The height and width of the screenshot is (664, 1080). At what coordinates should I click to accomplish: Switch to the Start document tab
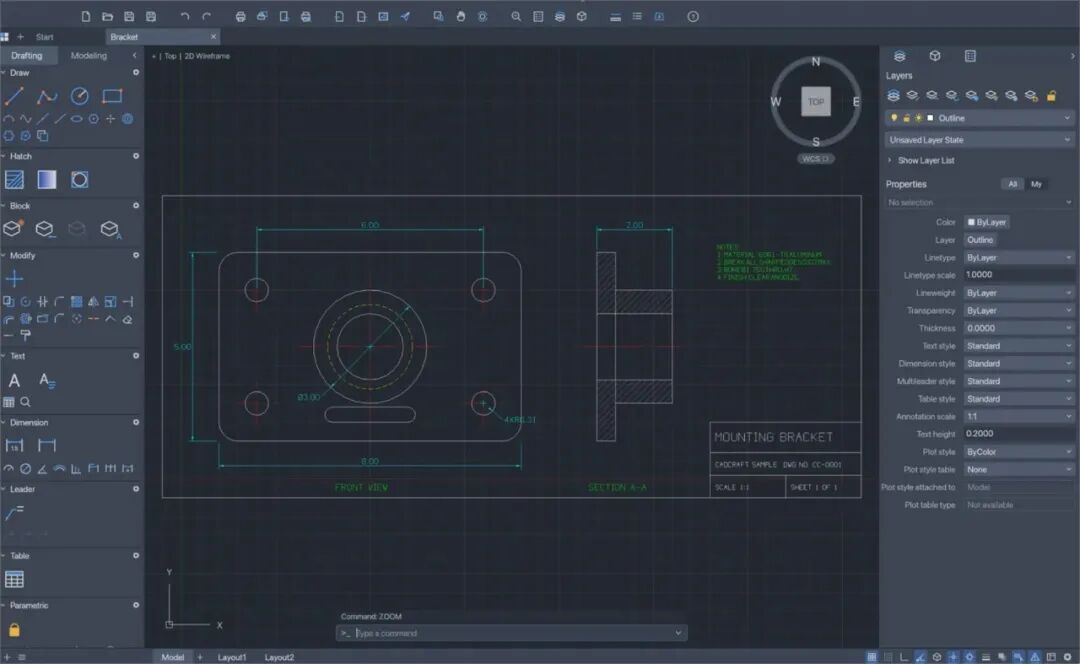tap(45, 37)
